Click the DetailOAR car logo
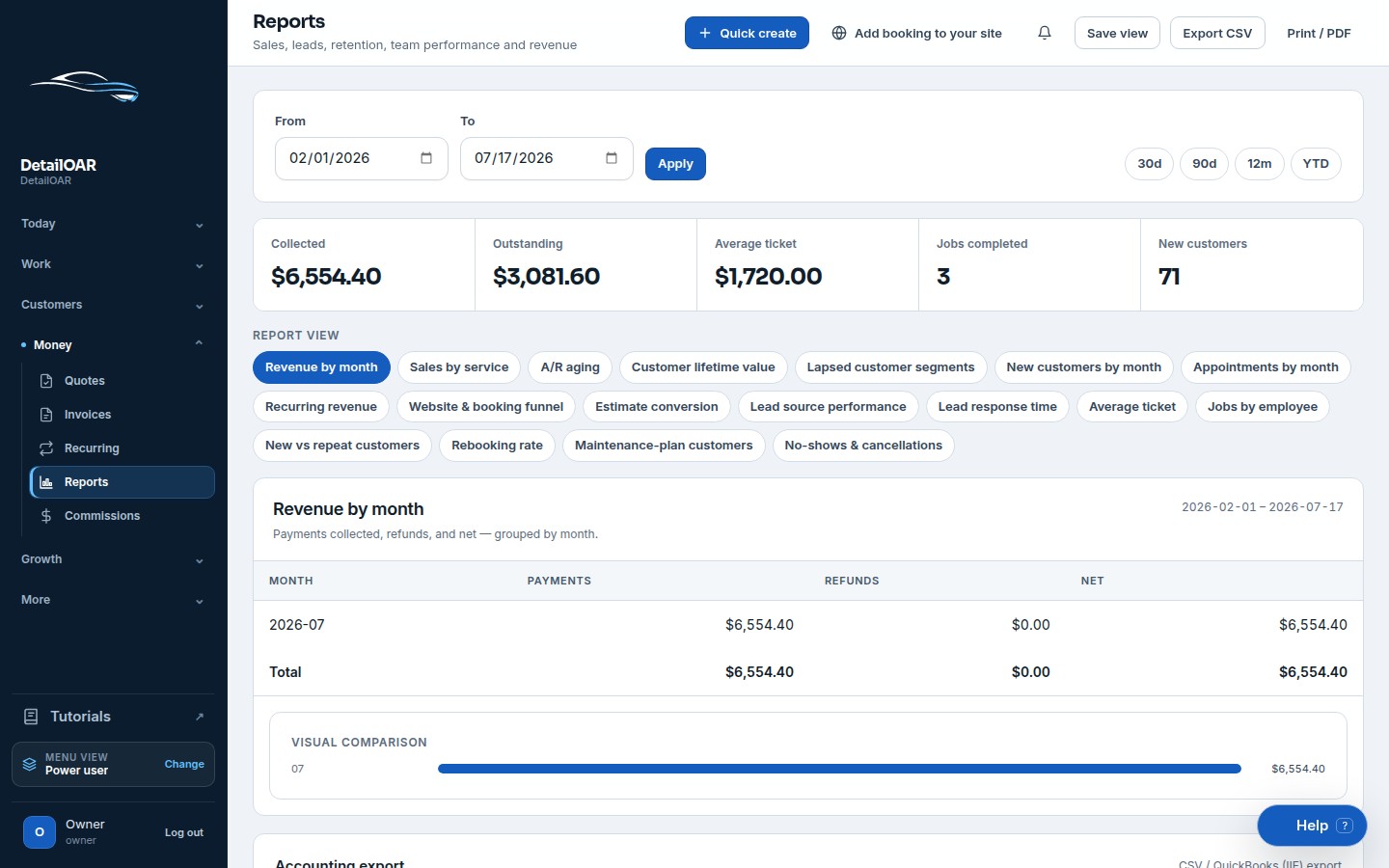The image size is (1389, 868). click(x=85, y=87)
